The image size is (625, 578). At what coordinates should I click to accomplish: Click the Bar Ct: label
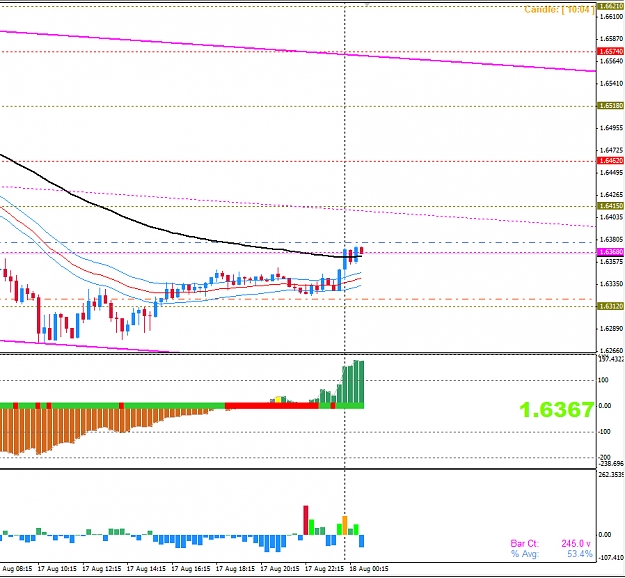(x=525, y=543)
